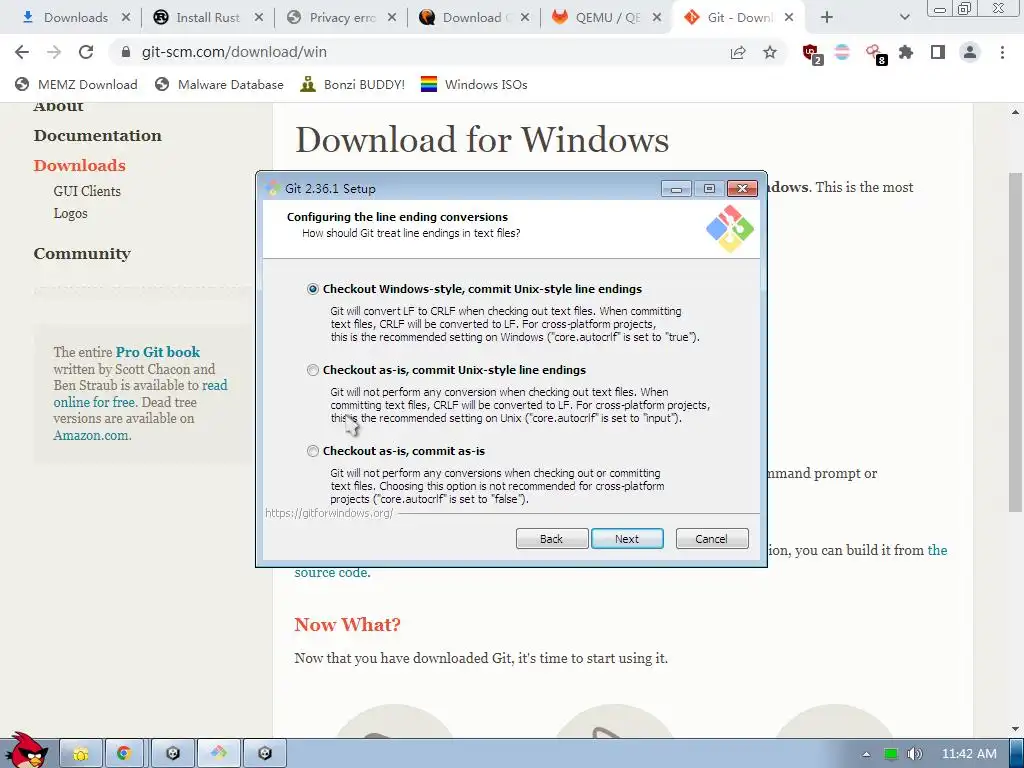1024x768 pixels.
Task: Open the striped flag extension icon
Action: click(x=842, y=52)
